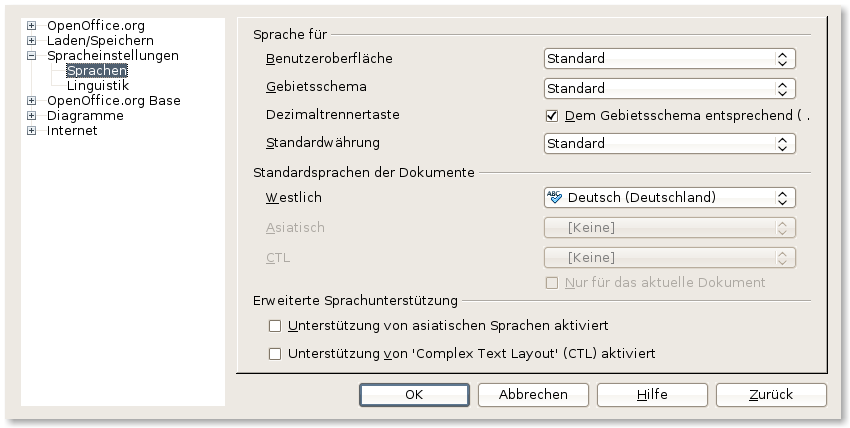Enable support for Asian languages checkbox
This screenshot has height=428, width=850.
click(x=275, y=326)
